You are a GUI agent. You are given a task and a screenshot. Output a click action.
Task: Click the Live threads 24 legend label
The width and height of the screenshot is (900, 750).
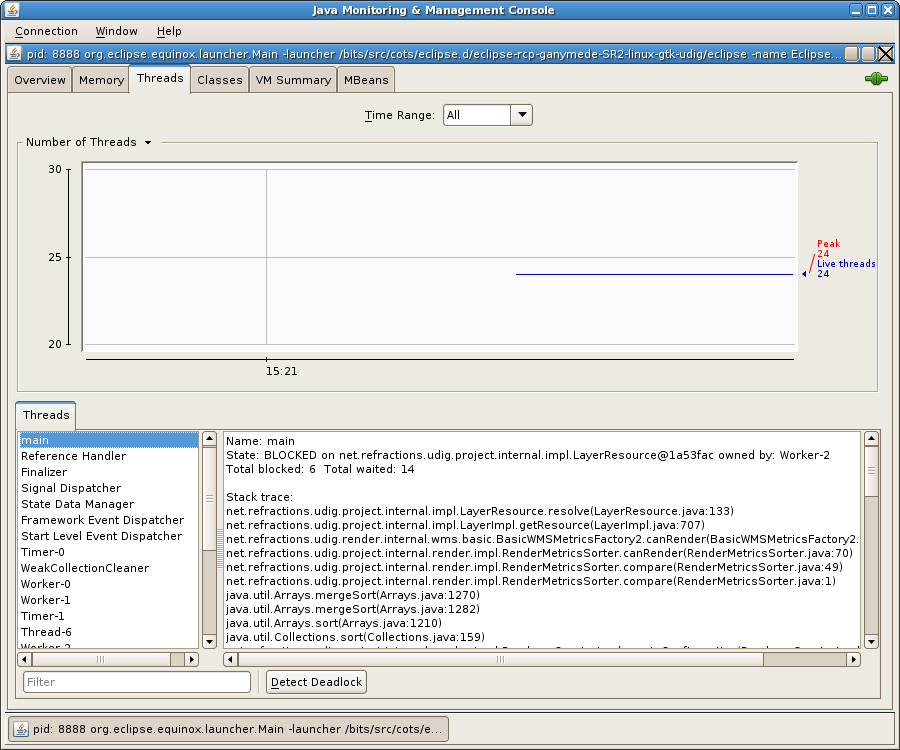[846, 269]
